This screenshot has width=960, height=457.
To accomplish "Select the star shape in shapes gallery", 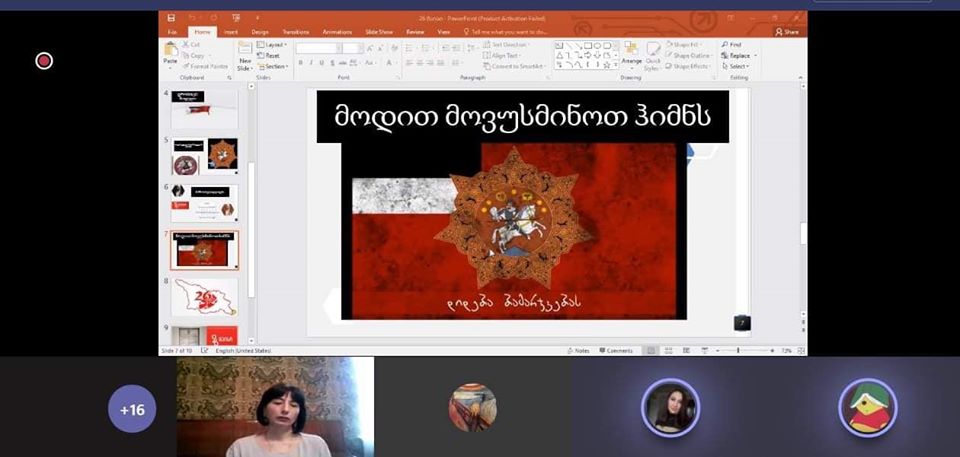I will pos(607,64).
